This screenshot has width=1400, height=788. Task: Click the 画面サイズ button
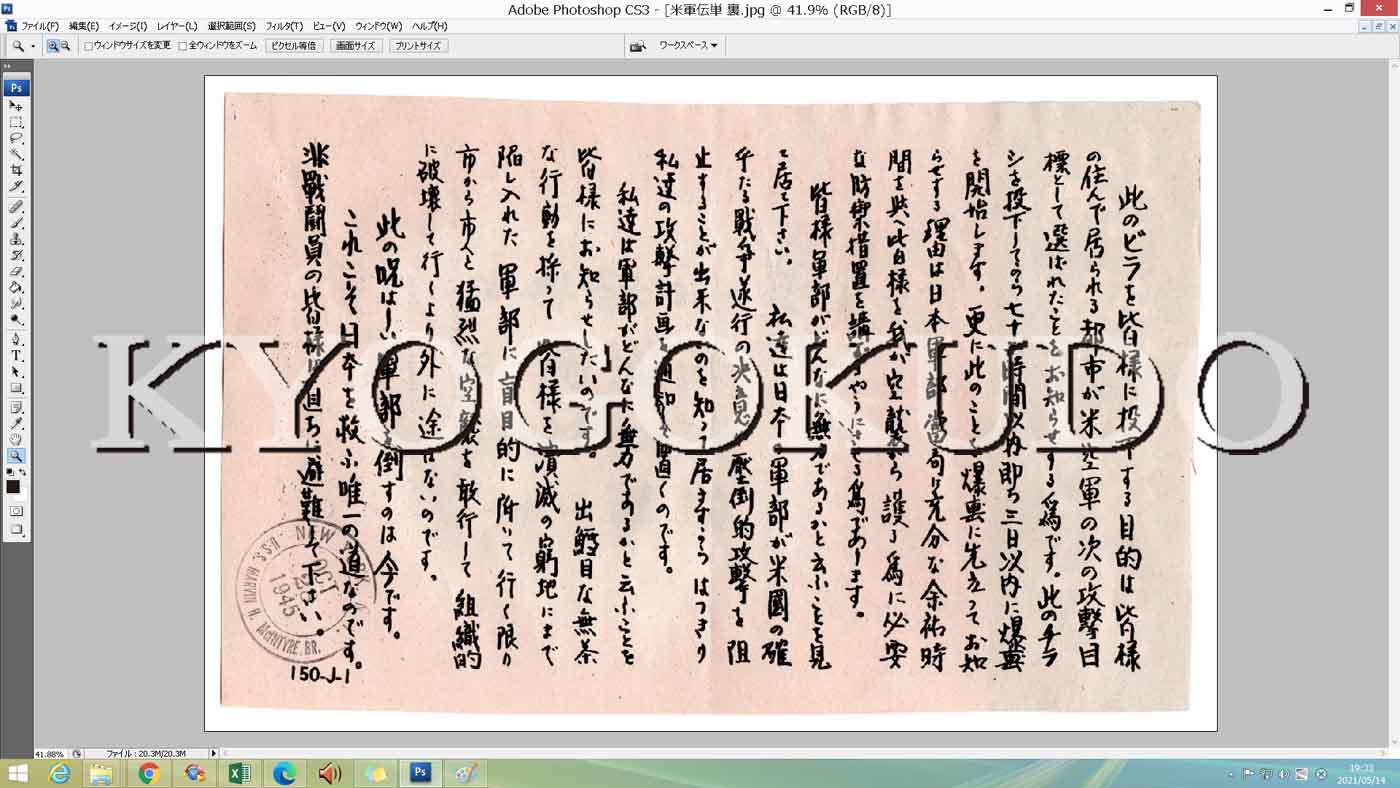pos(356,46)
